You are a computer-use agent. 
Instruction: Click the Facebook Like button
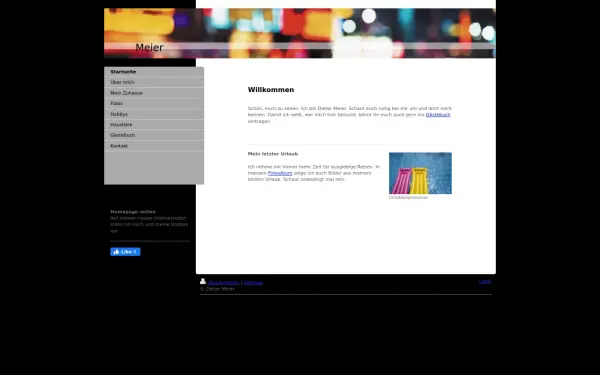125,252
